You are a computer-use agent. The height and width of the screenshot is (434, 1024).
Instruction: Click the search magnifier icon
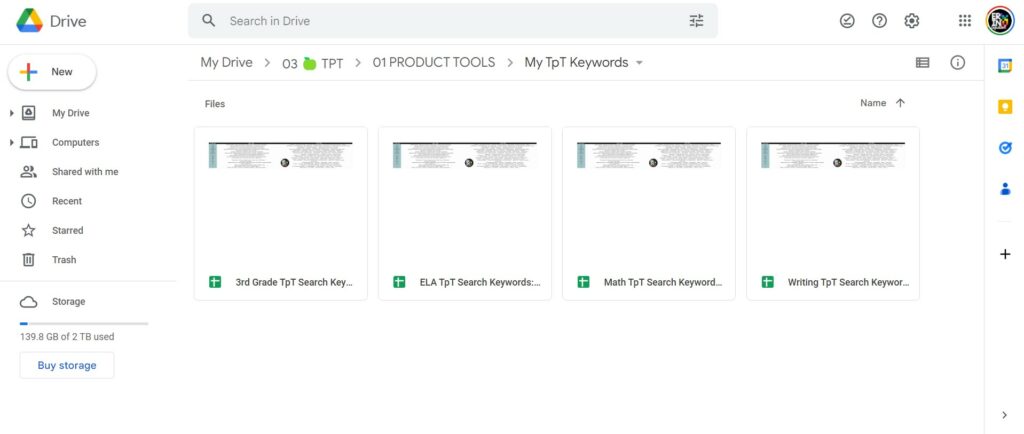pos(209,21)
